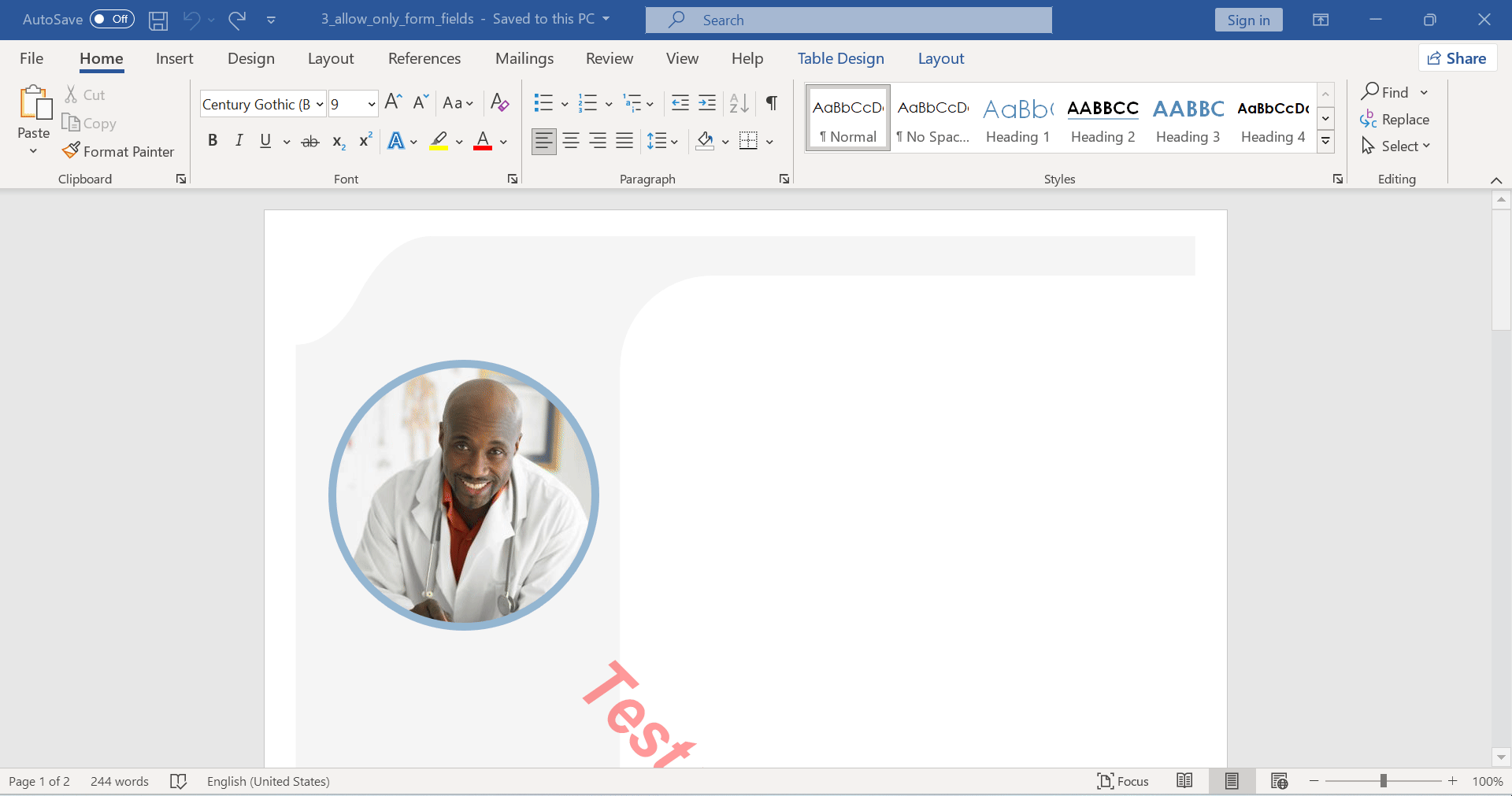Viewport: 1512px width, 796px height.
Task: Switch to the Table Design tab
Action: pos(840,58)
